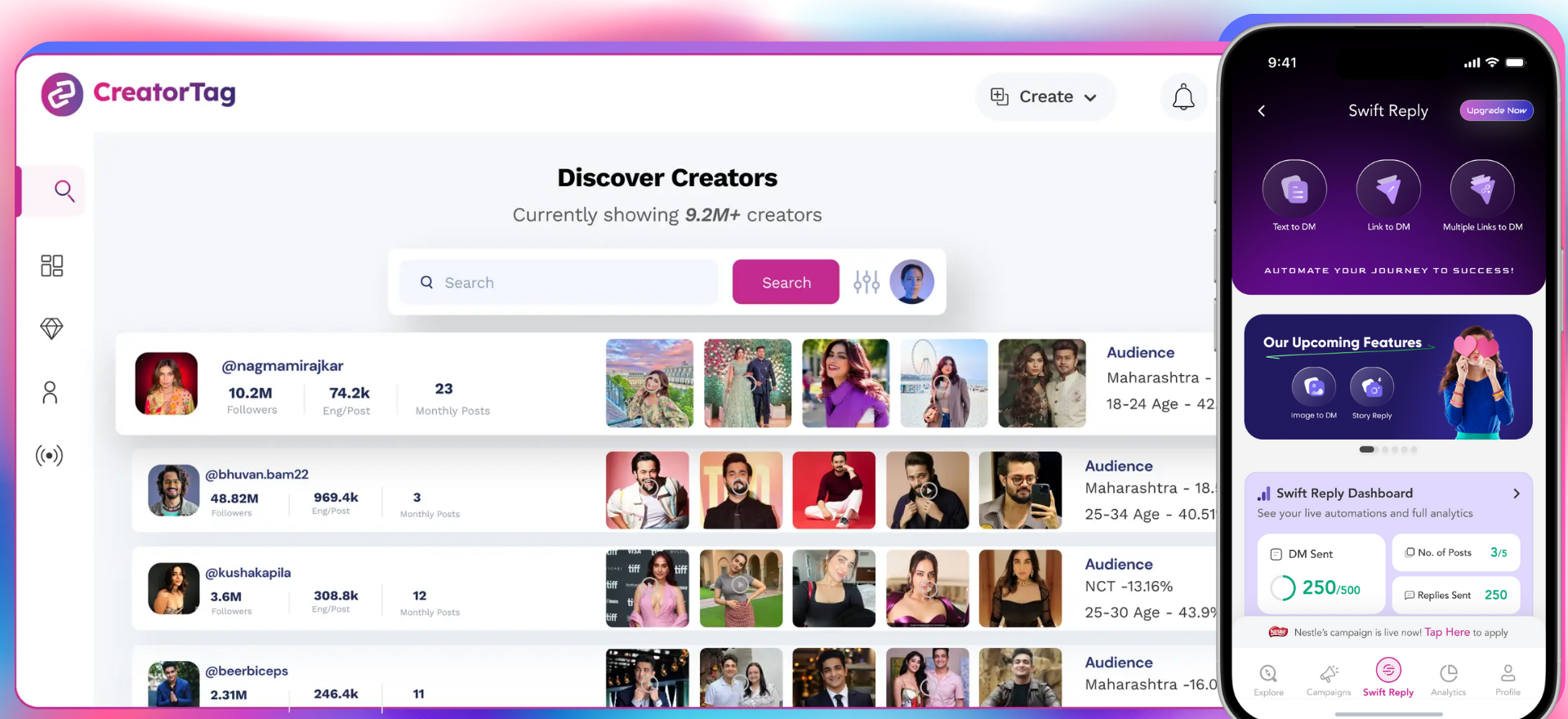Open the filter sliders icon
The width and height of the screenshot is (1568, 719).
tap(866, 282)
